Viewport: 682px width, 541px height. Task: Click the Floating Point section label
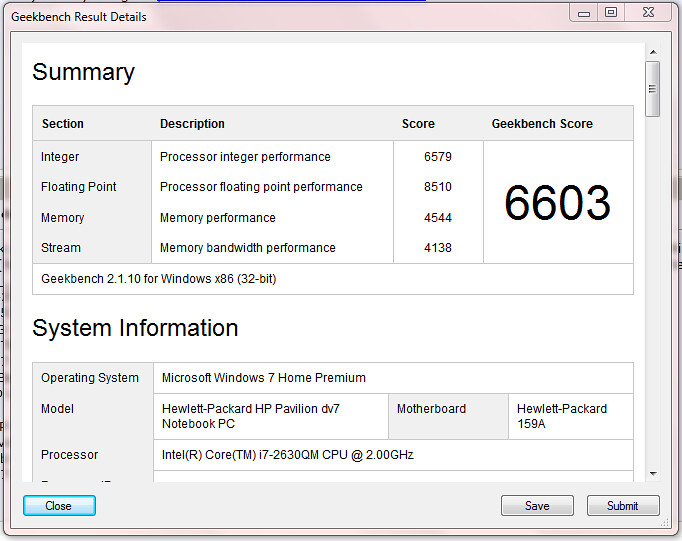click(79, 187)
